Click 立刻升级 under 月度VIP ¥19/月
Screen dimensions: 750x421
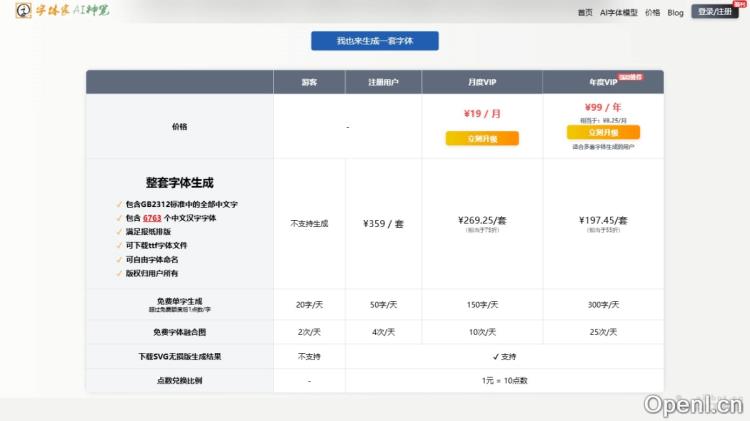(482, 138)
